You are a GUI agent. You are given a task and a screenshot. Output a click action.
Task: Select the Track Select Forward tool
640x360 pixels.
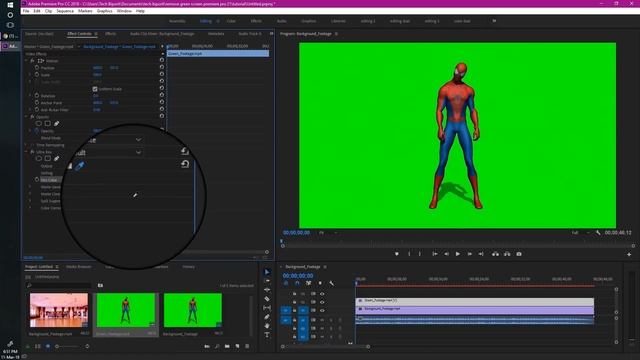pyautogui.click(x=267, y=281)
